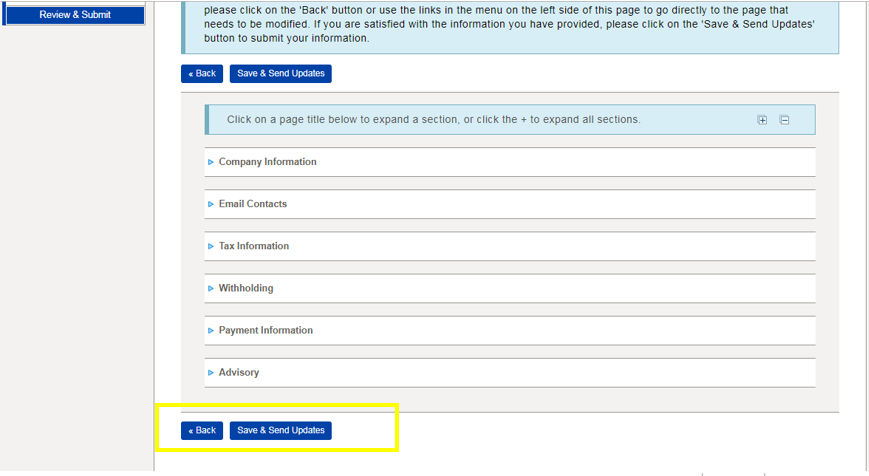Image resolution: width=869 pixels, height=476 pixels.
Task: Expand the Advisory section title
Action: 239,372
